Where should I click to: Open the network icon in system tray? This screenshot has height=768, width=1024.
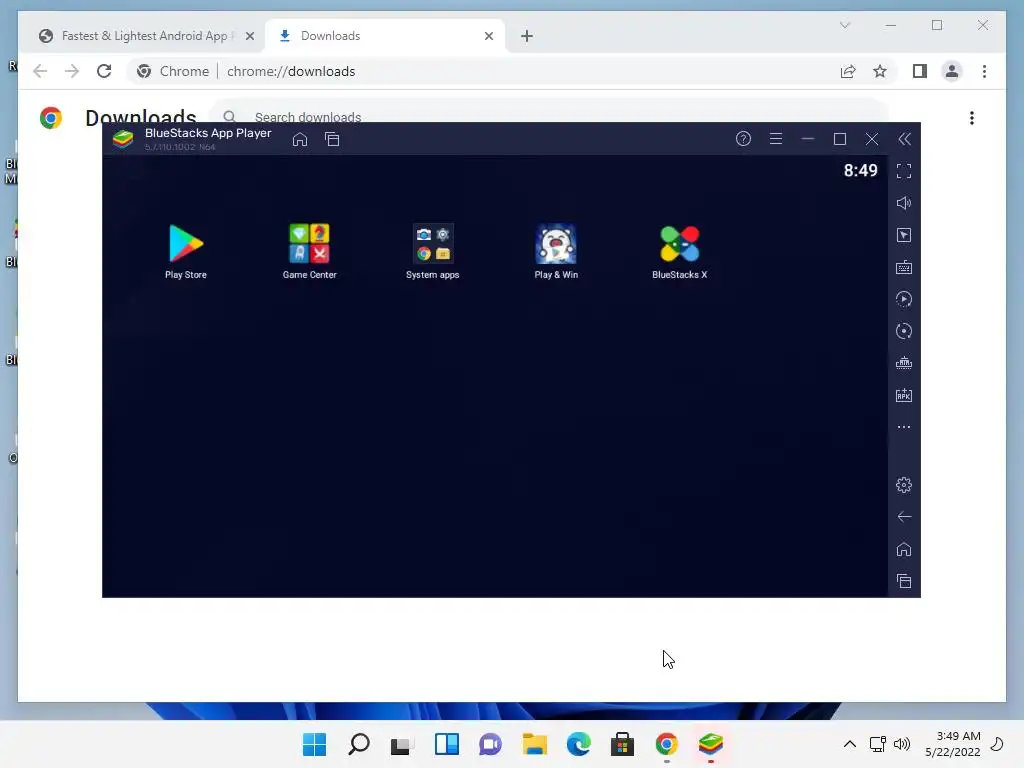click(x=877, y=744)
